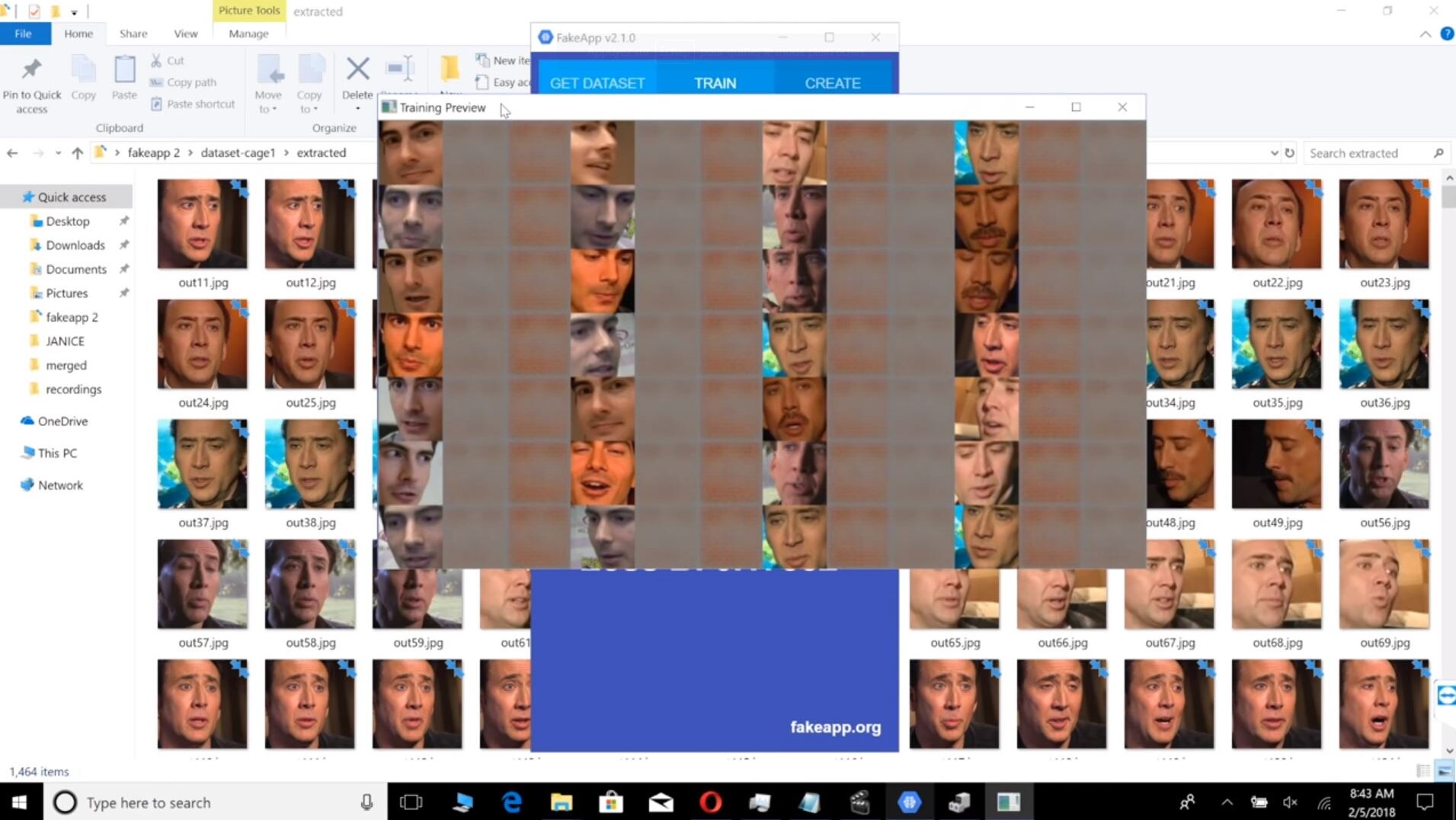Open the Help question mark icon
This screenshot has width=1456, height=820.
pyautogui.click(x=1446, y=34)
